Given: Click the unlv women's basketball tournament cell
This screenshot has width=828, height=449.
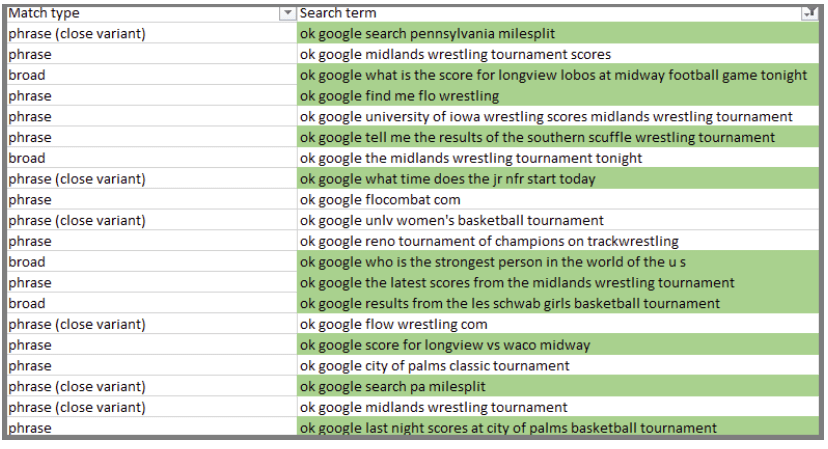Looking at the screenshot, I should tap(452, 221).
